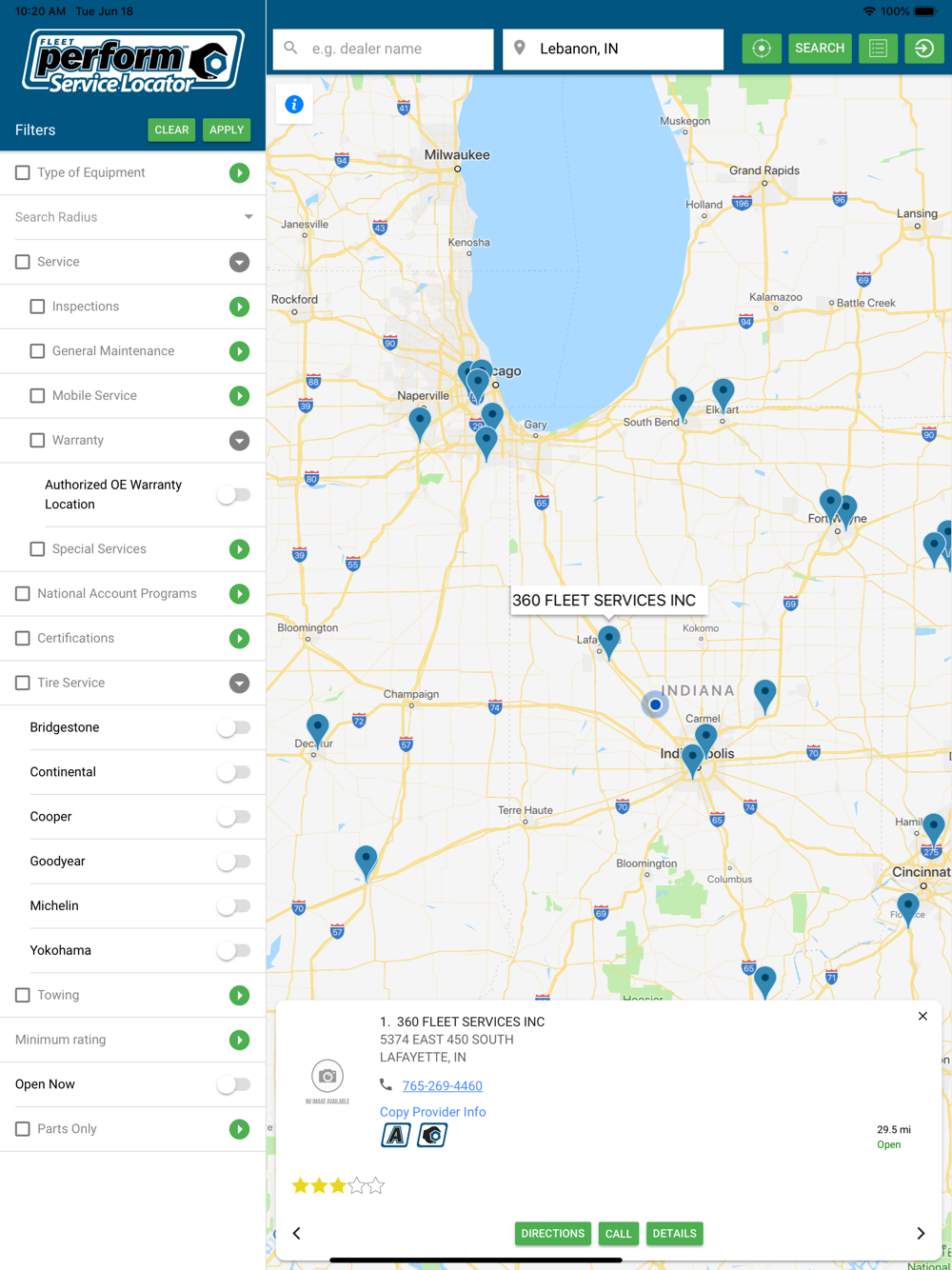Expand the Minimum rating filter arrow
The image size is (952, 1270).
239,1040
